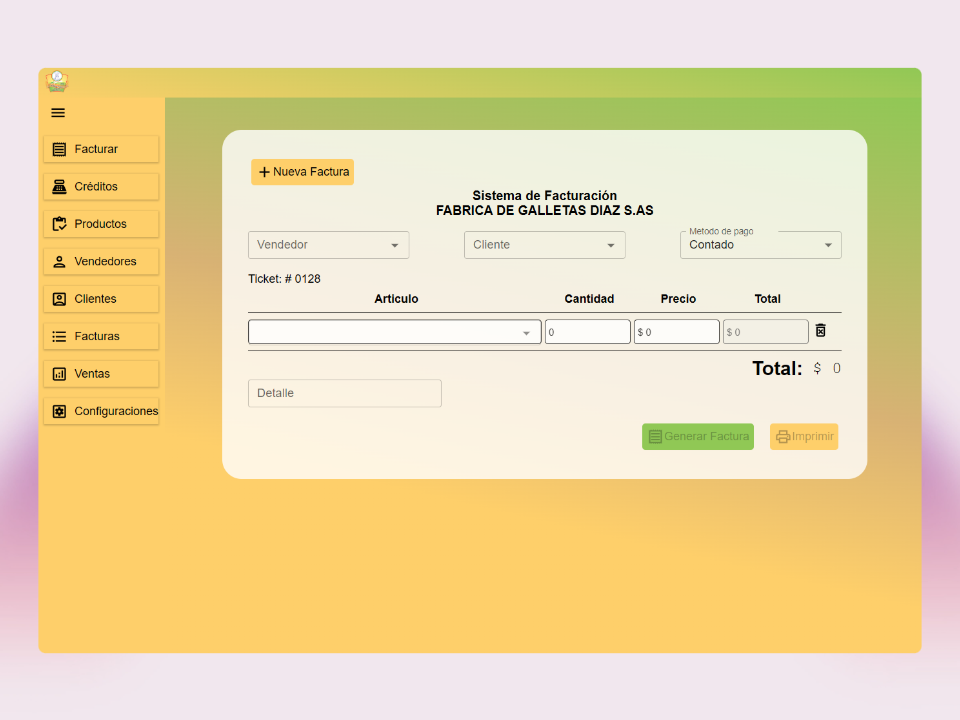Click the Nueva Factura button

[302, 172]
